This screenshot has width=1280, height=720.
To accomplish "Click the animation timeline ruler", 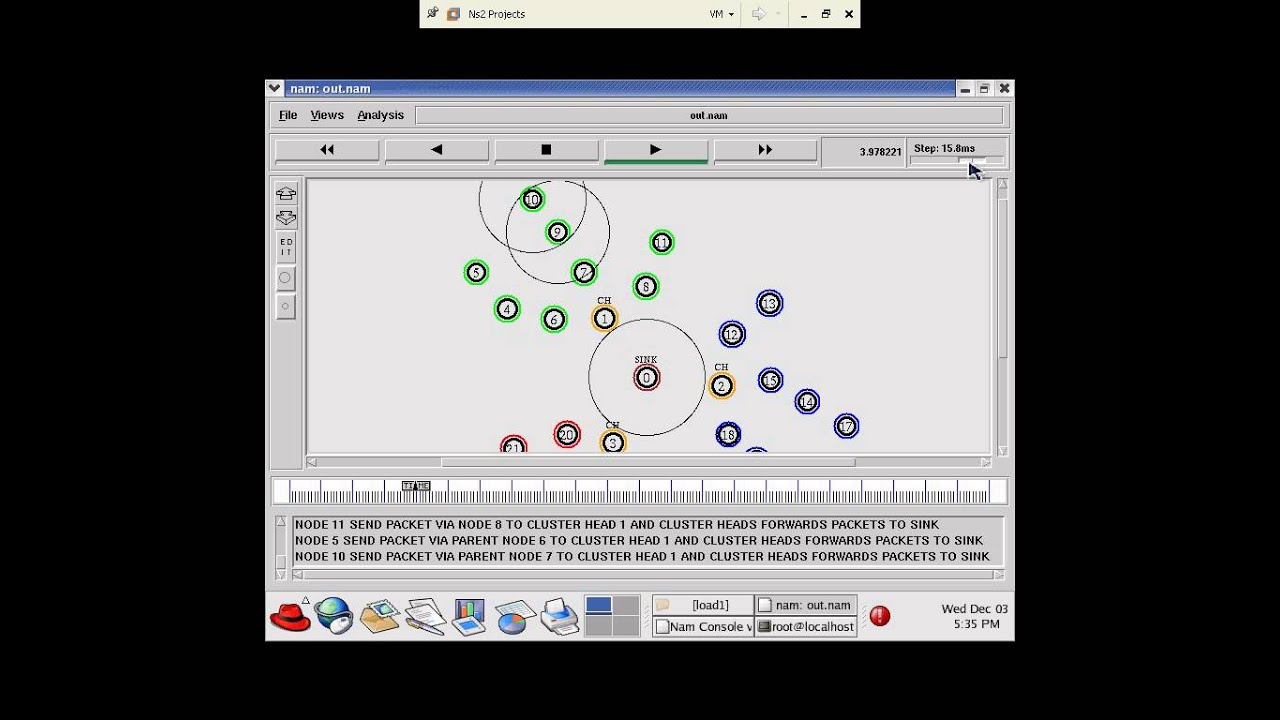I will pos(640,491).
